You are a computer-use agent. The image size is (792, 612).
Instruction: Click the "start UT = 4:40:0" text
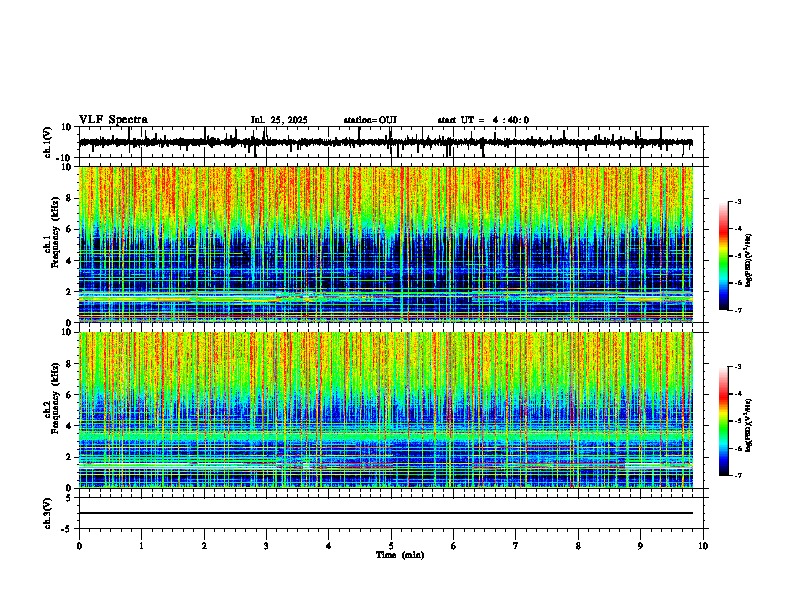coord(483,120)
